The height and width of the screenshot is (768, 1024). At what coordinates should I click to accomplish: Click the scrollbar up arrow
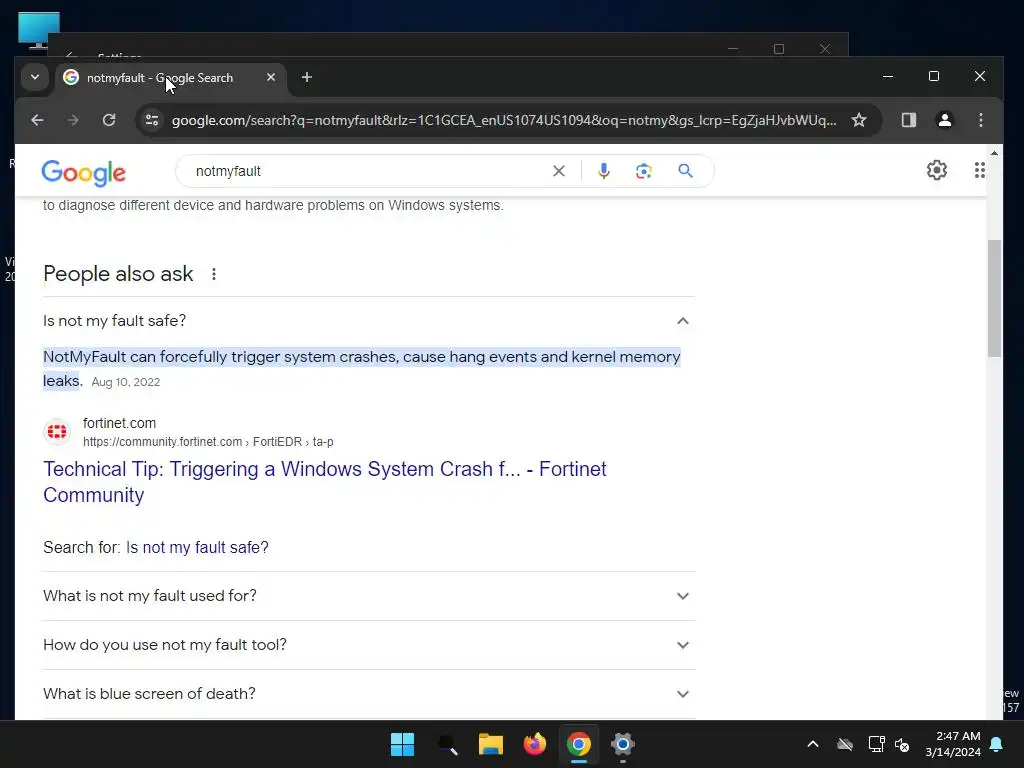(994, 153)
